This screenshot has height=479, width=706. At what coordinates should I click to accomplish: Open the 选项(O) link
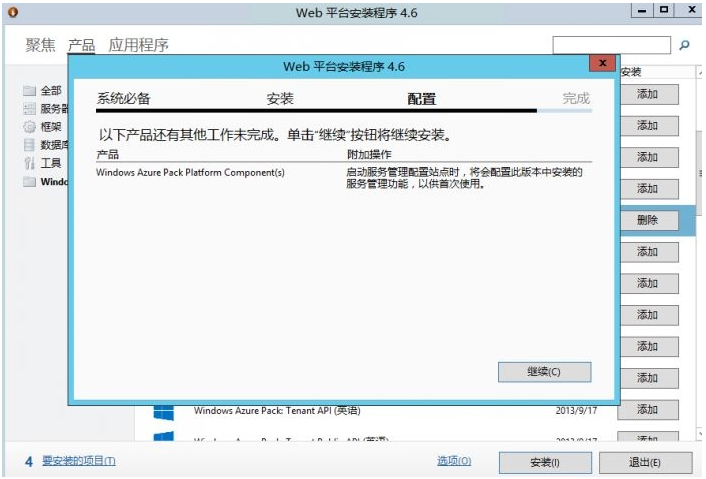pyautogui.click(x=454, y=461)
